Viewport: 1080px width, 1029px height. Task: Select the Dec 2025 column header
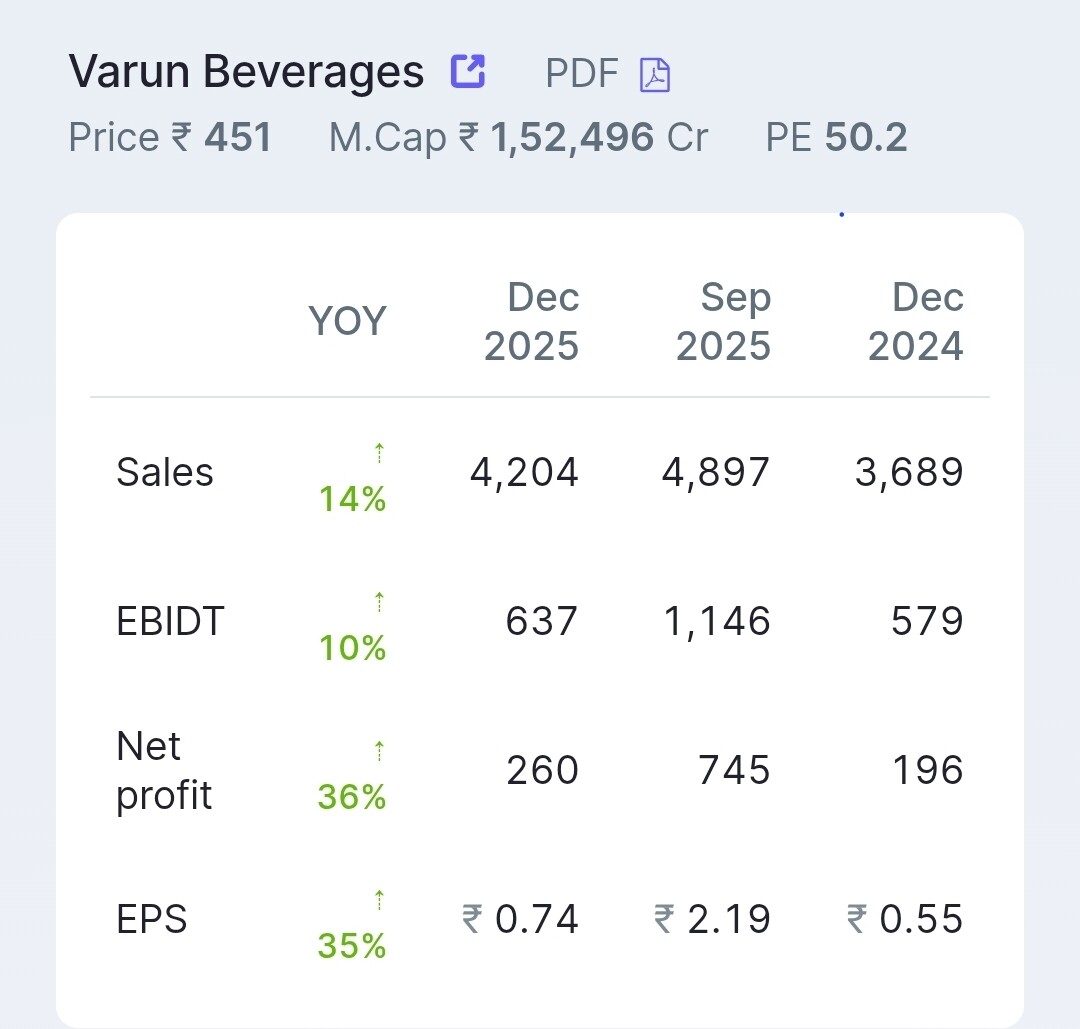coord(532,321)
